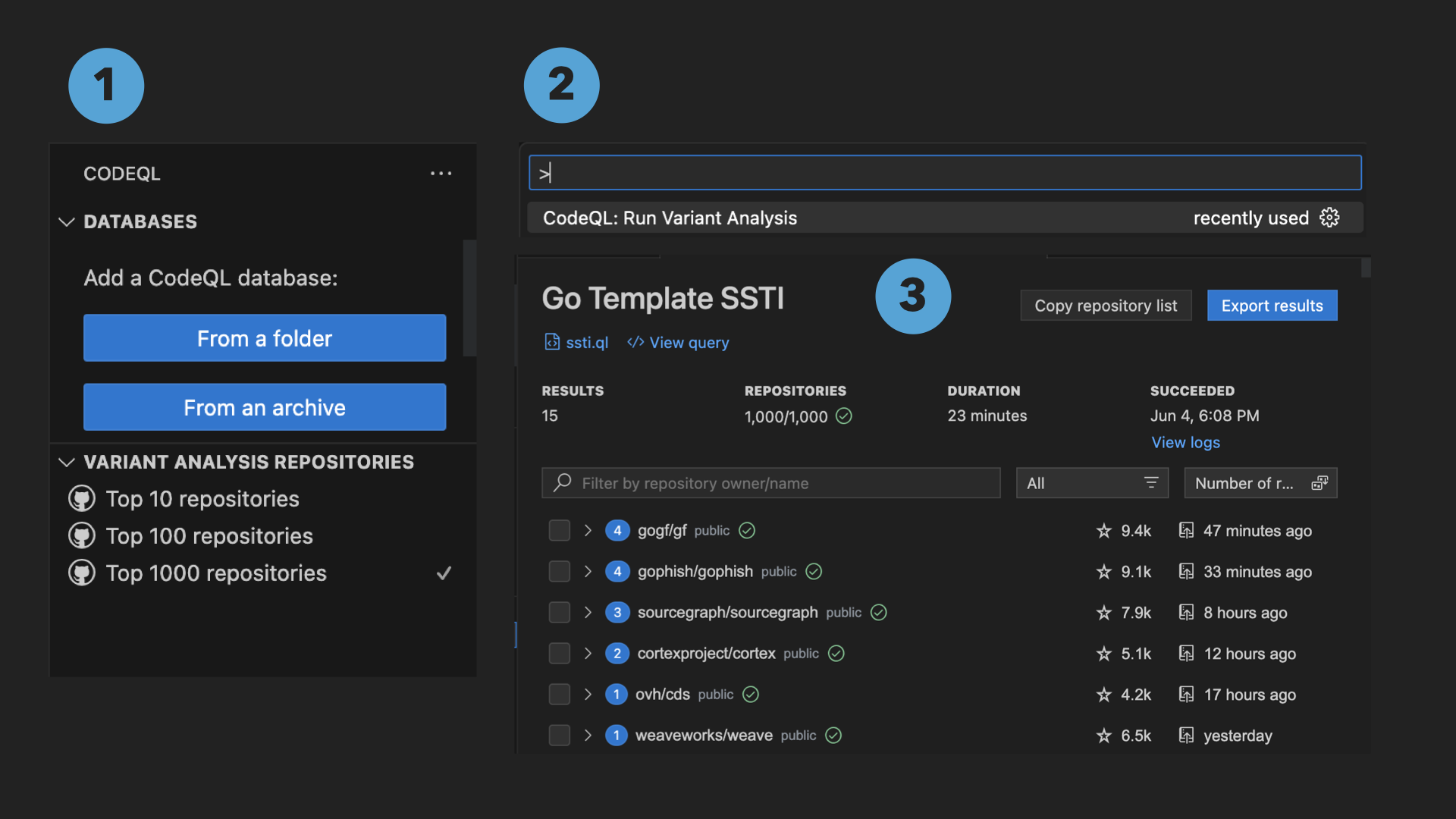This screenshot has width=1456, height=819.
Task: Click GitHub icon next to Top 100 repositories
Action: tap(82, 536)
